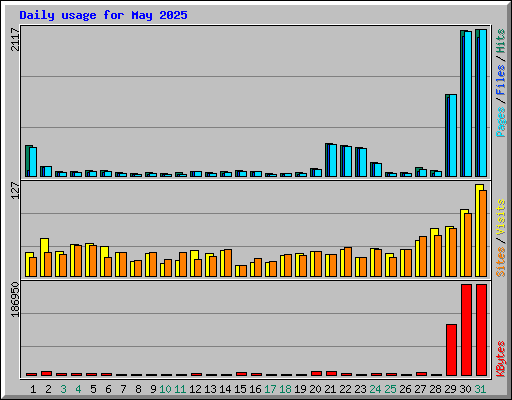The image size is (512, 400).
Task: Click the orange sites bar for day 30
Action: pyautogui.click(x=468, y=245)
